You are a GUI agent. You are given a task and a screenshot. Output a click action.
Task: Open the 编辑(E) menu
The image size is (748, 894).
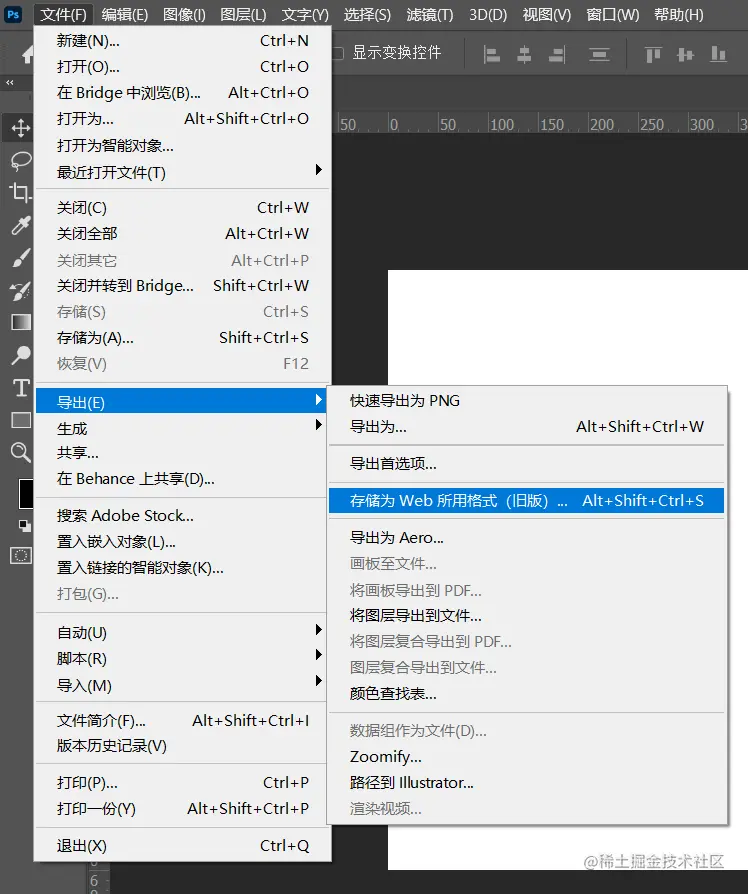click(124, 14)
